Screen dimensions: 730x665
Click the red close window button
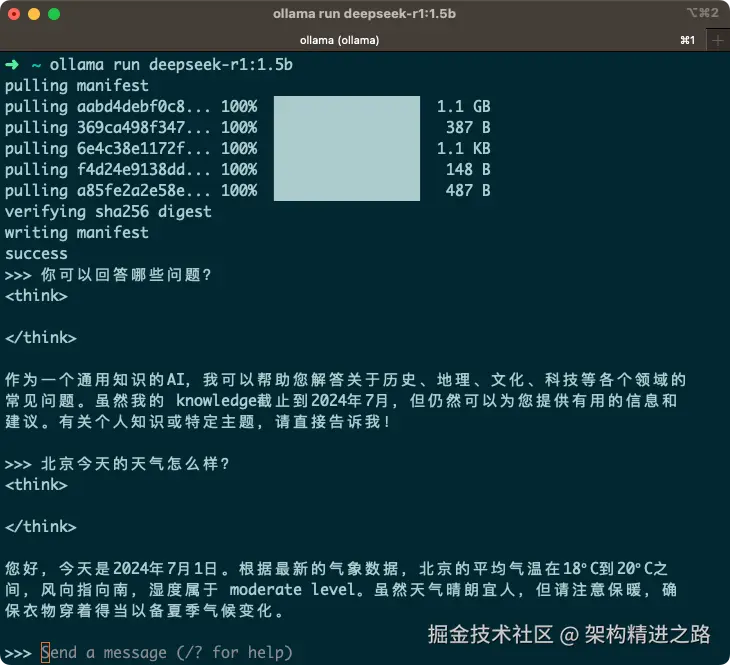click(x=14, y=14)
